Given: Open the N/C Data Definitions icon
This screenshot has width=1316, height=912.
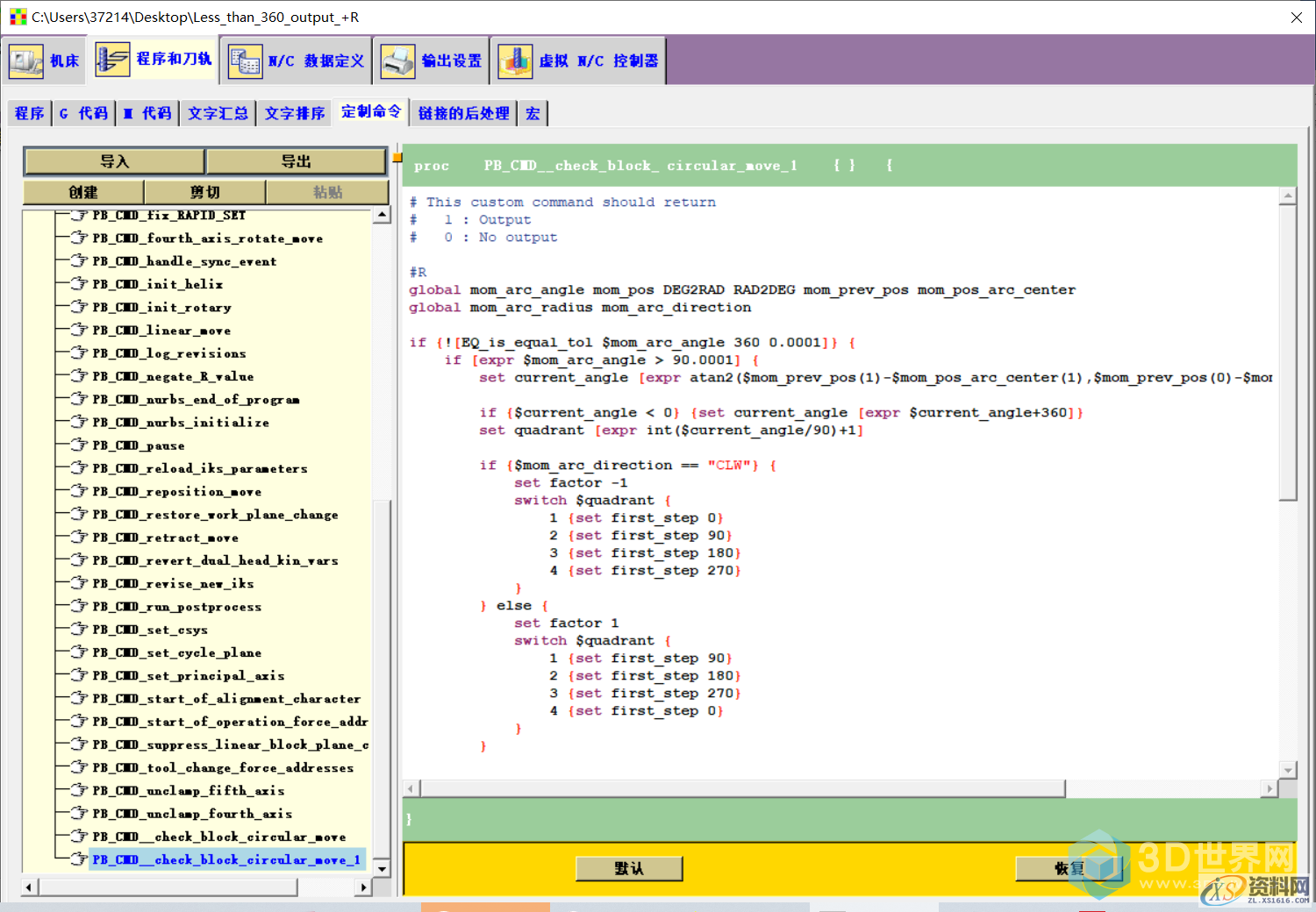Looking at the screenshot, I should click(x=245, y=61).
